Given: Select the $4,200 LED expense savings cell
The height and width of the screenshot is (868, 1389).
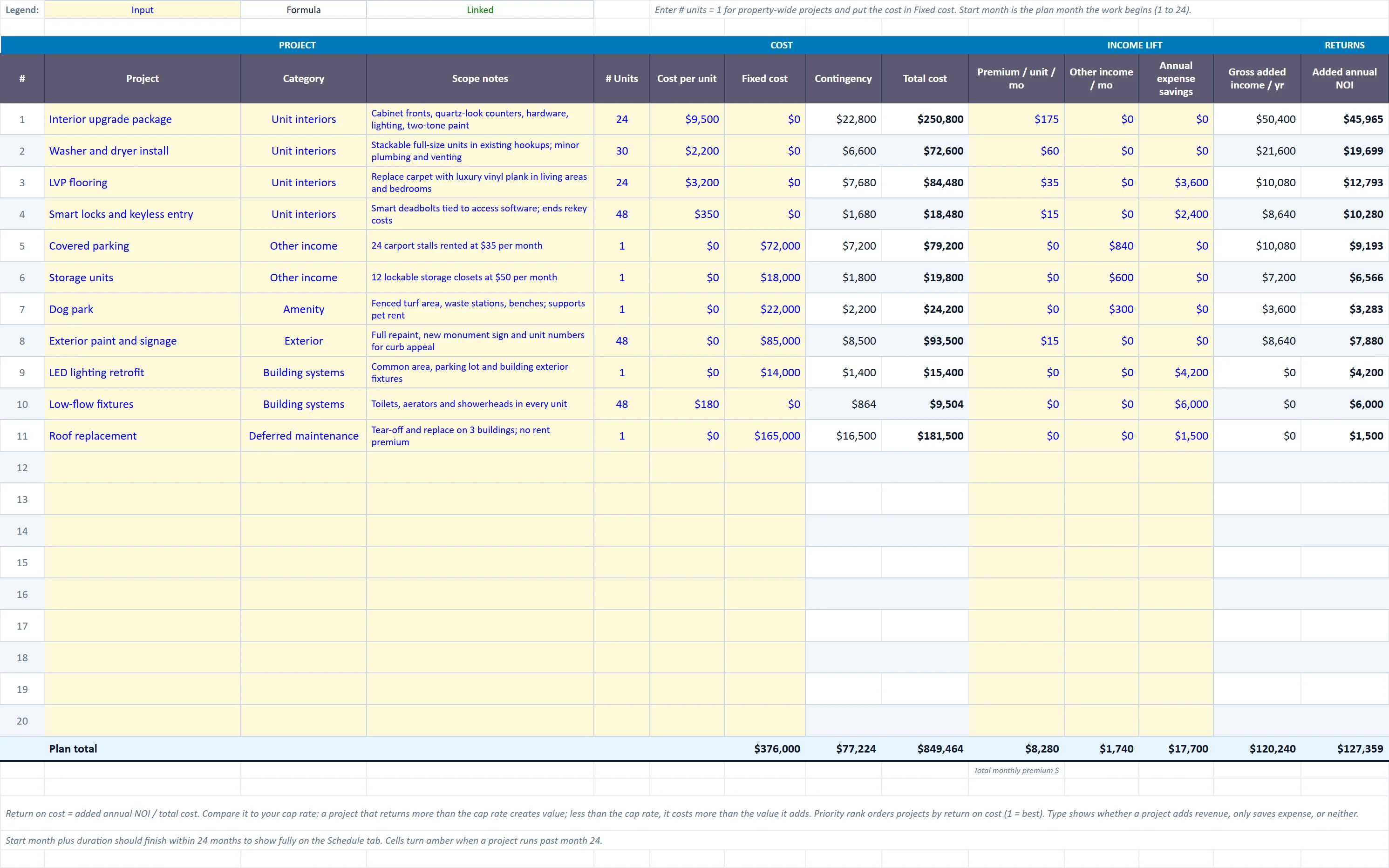Looking at the screenshot, I should point(1175,372).
